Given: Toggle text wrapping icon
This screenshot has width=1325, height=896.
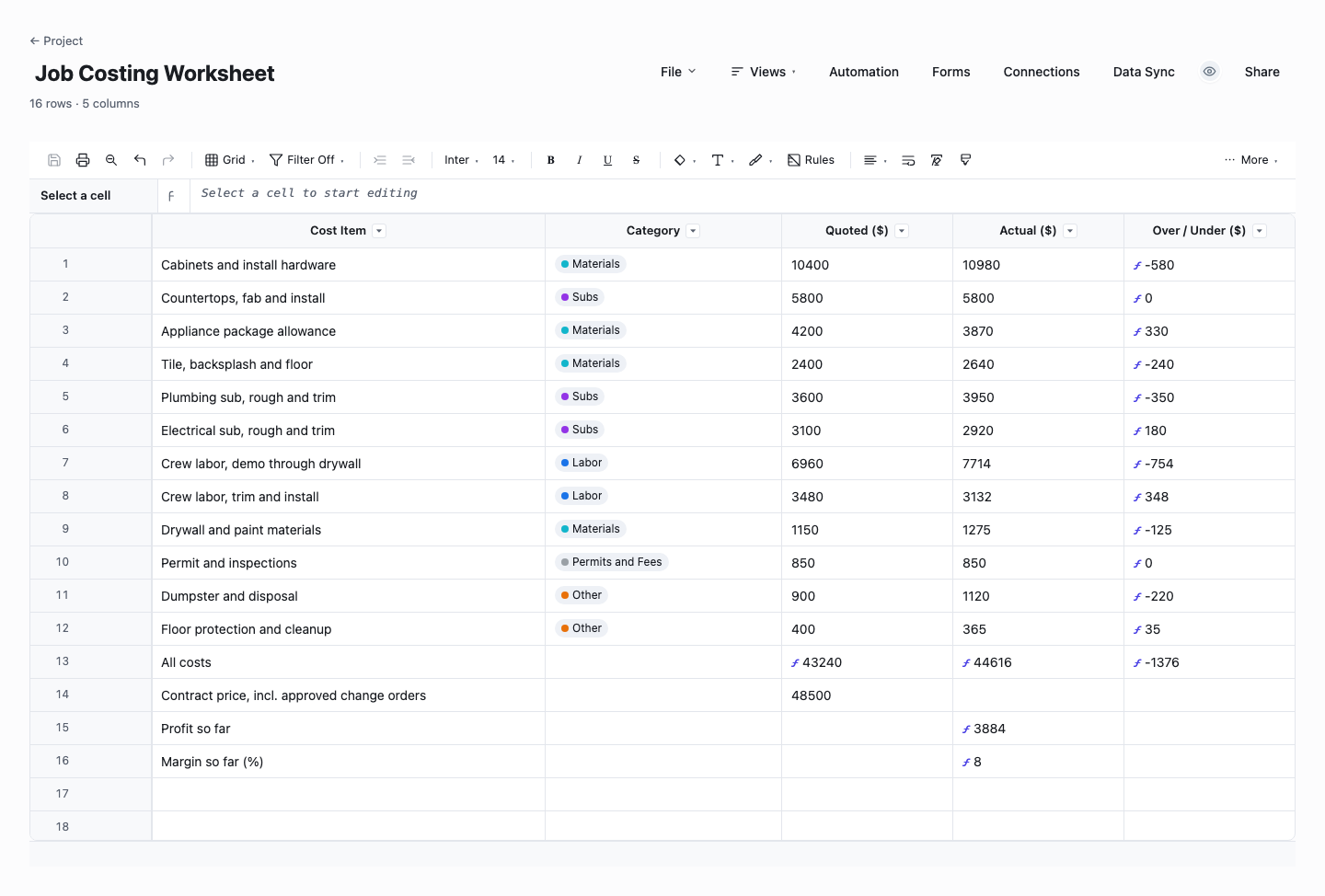Looking at the screenshot, I should click(x=908, y=160).
